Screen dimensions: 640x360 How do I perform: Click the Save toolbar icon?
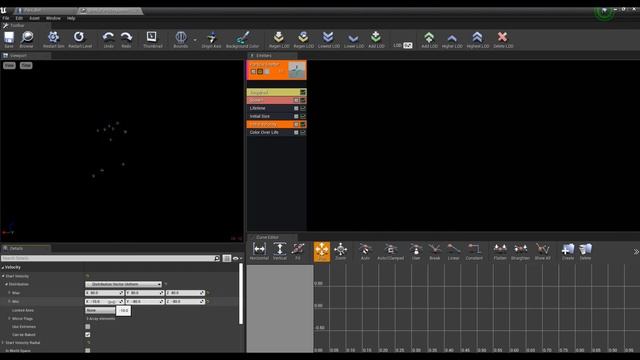pyautogui.click(x=9, y=39)
